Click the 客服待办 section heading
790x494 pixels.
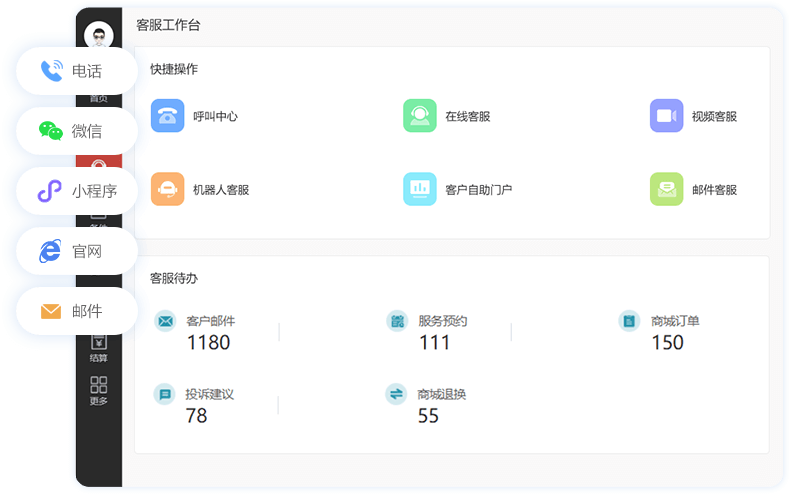(x=174, y=278)
